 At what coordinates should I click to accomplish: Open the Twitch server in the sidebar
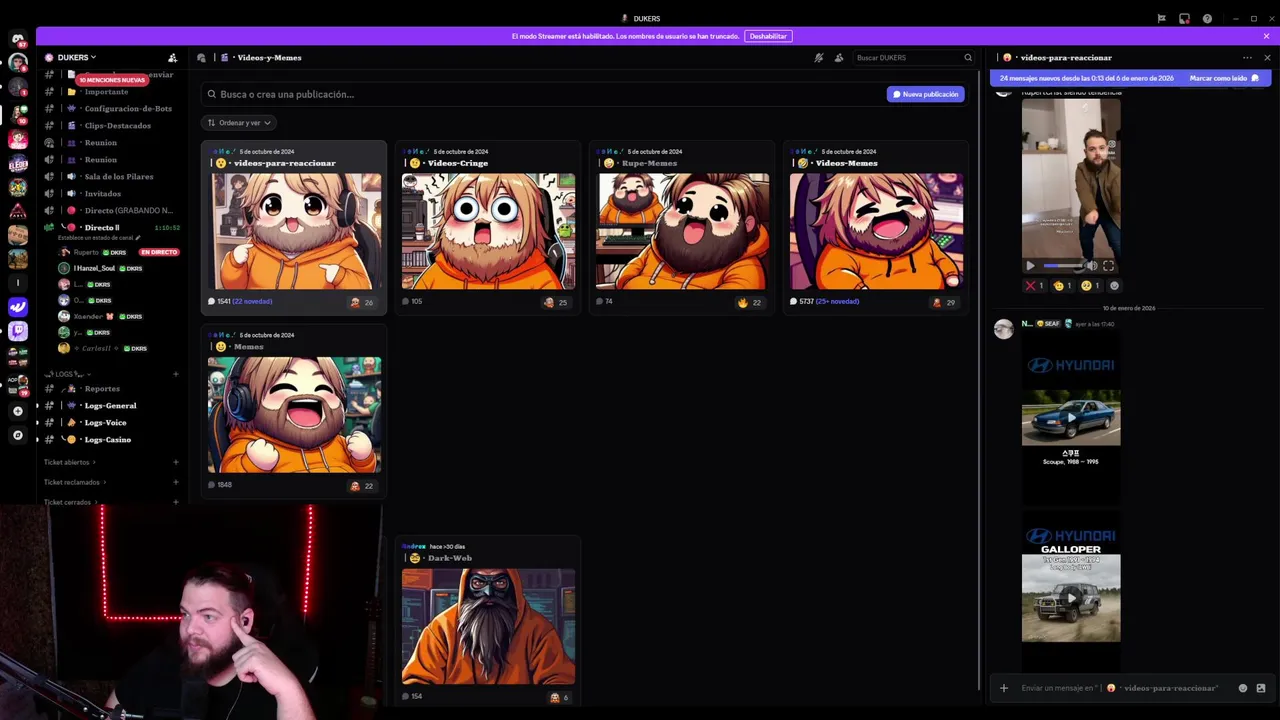pyautogui.click(x=17, y=331)
